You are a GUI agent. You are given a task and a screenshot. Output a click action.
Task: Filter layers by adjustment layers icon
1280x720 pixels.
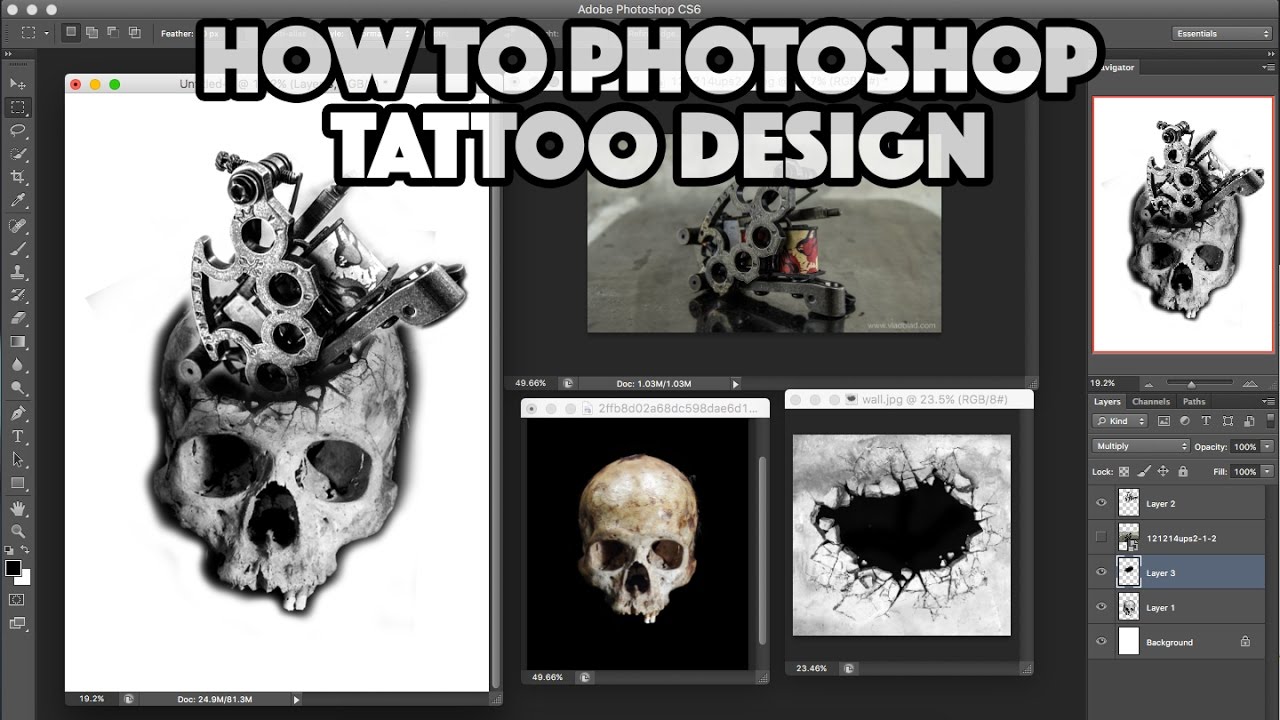(x=1185, y=421)
